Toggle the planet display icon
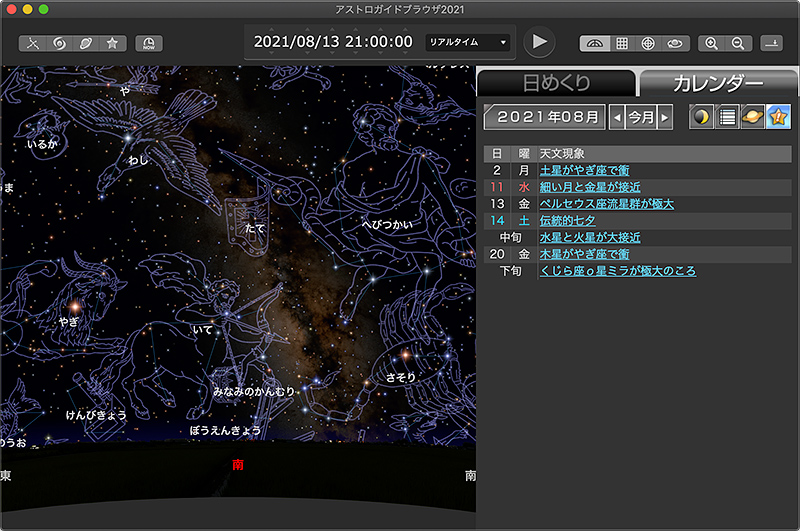Screen dimensions: 800x531 tap(86, 43)
